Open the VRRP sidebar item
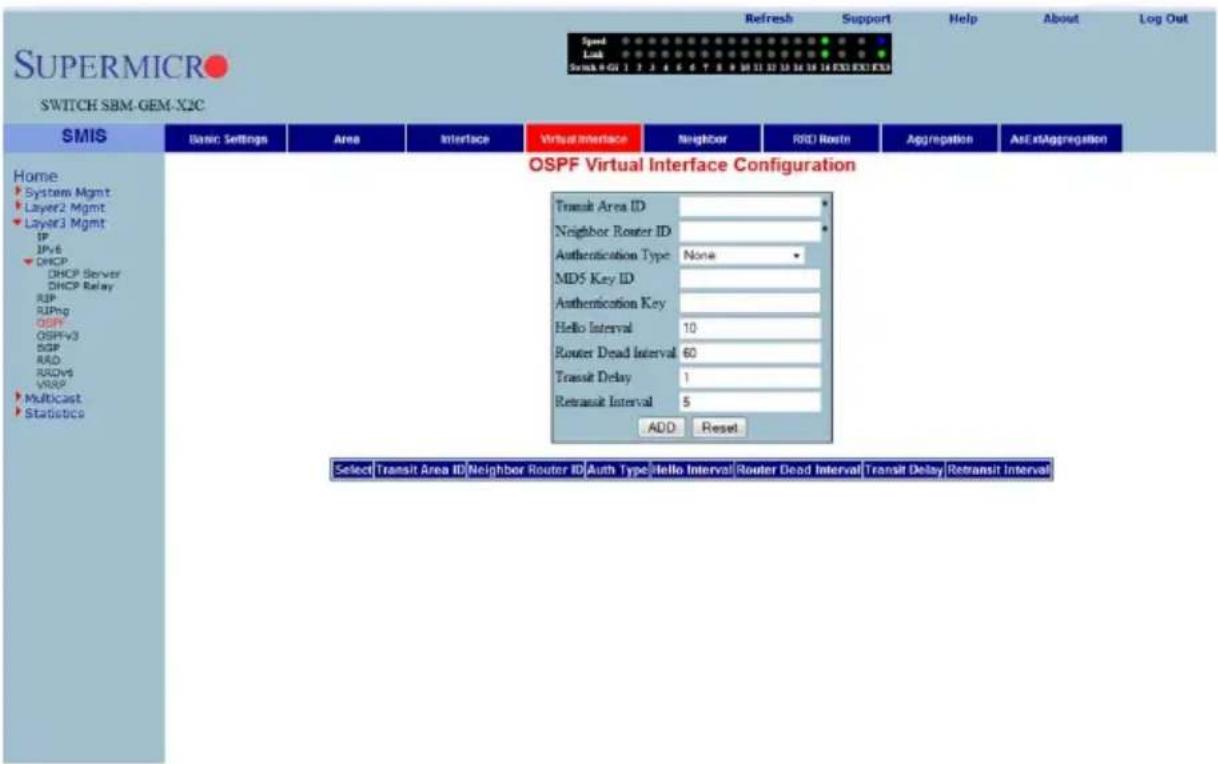Image resolution: width=1218 pixels, height=764 pixels. (x=48, y=383)
